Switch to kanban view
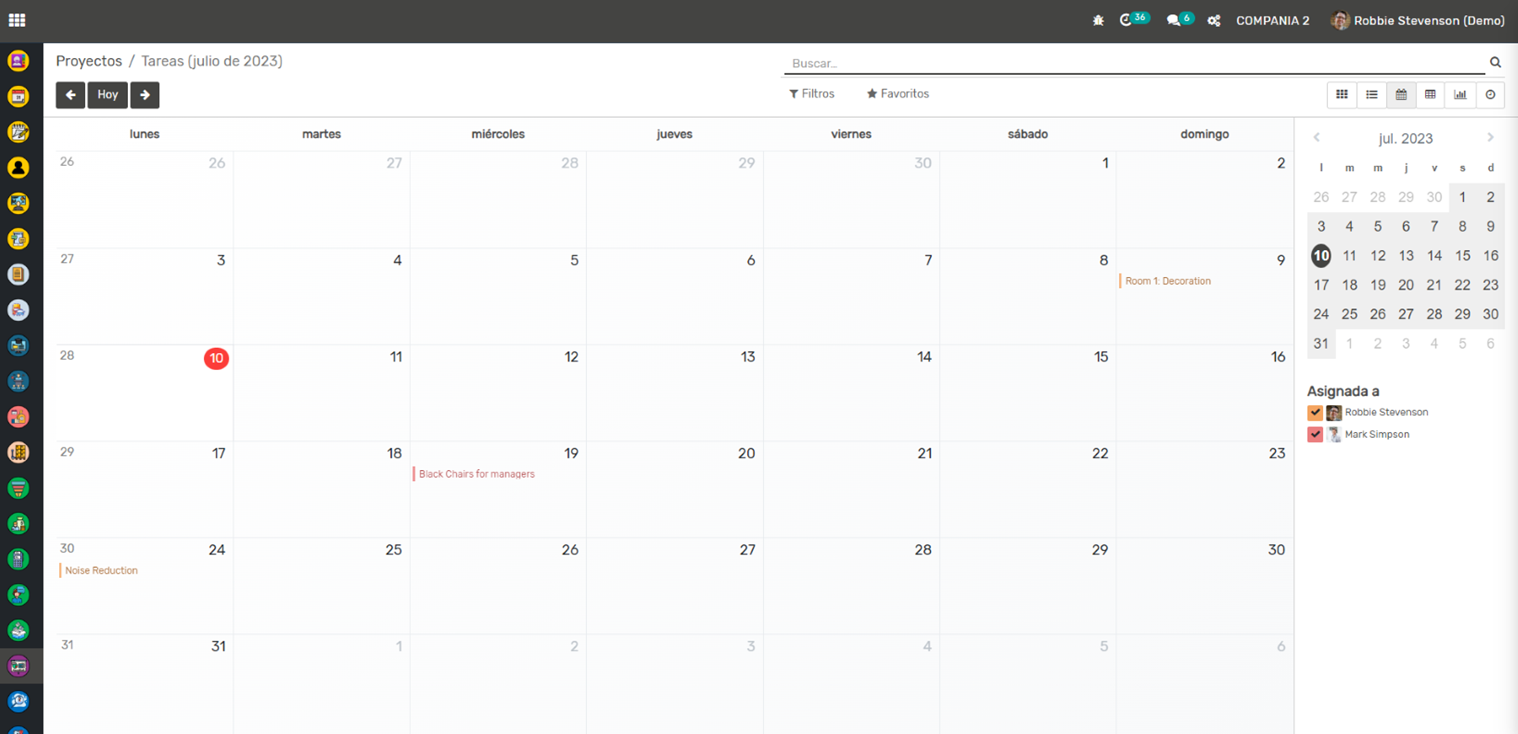1518x734 pixels. (x=1342, y=95)
